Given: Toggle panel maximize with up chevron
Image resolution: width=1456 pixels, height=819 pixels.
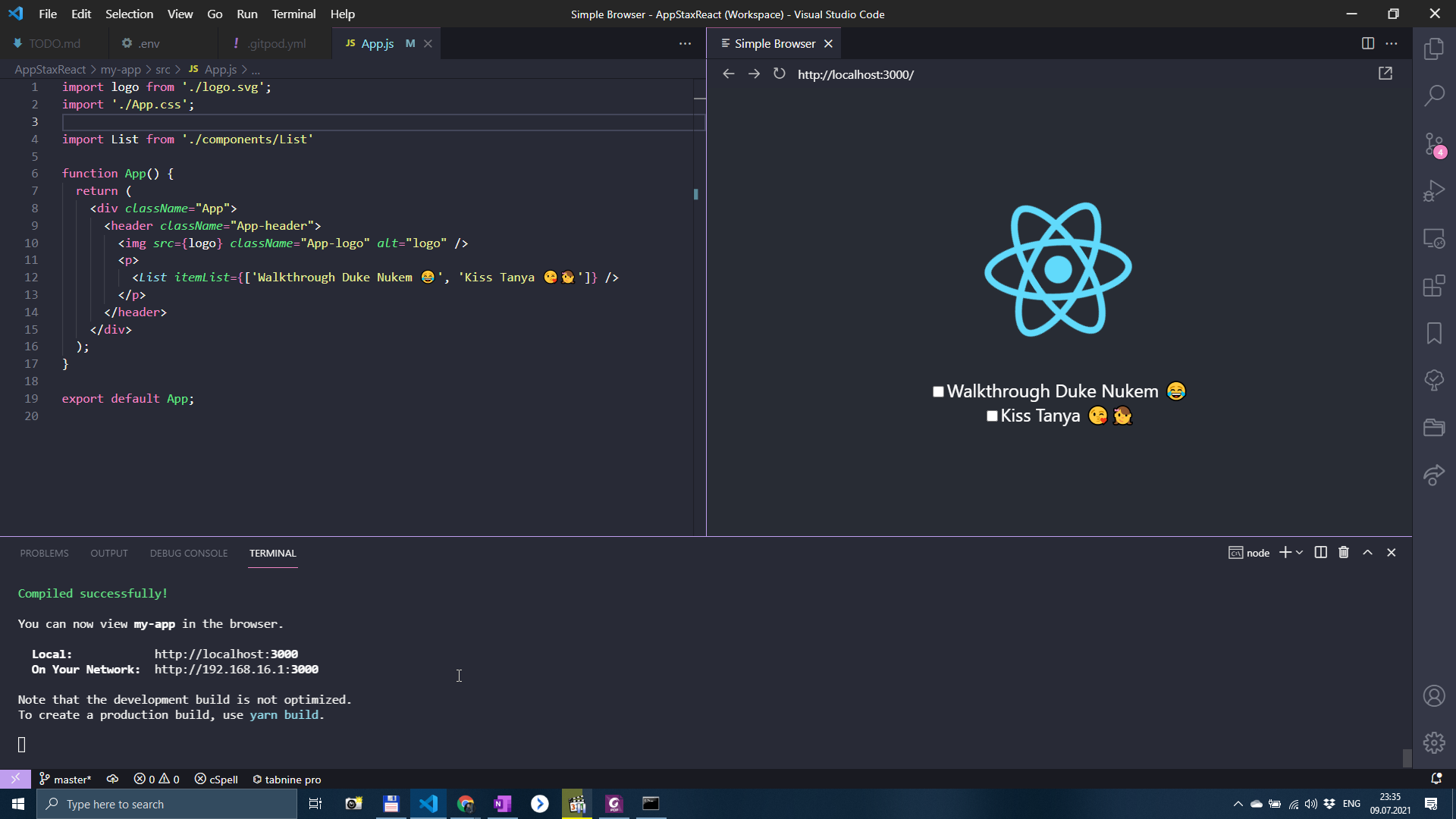Looking at the screenshot, I should 1367,553.
